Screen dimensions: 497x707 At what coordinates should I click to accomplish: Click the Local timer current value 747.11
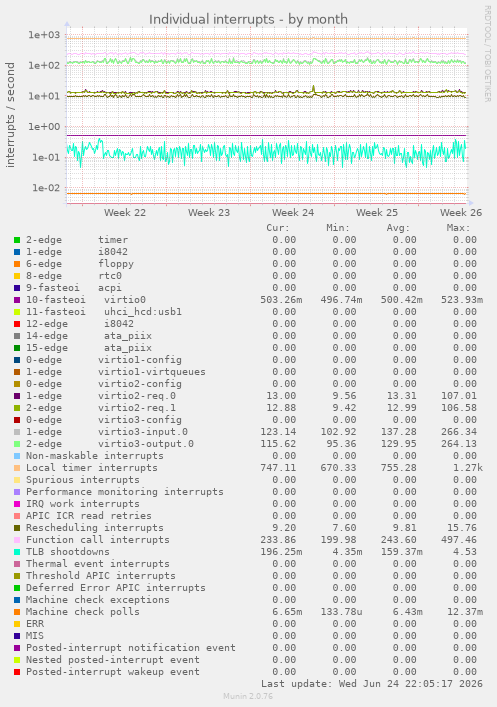(278, 468)
